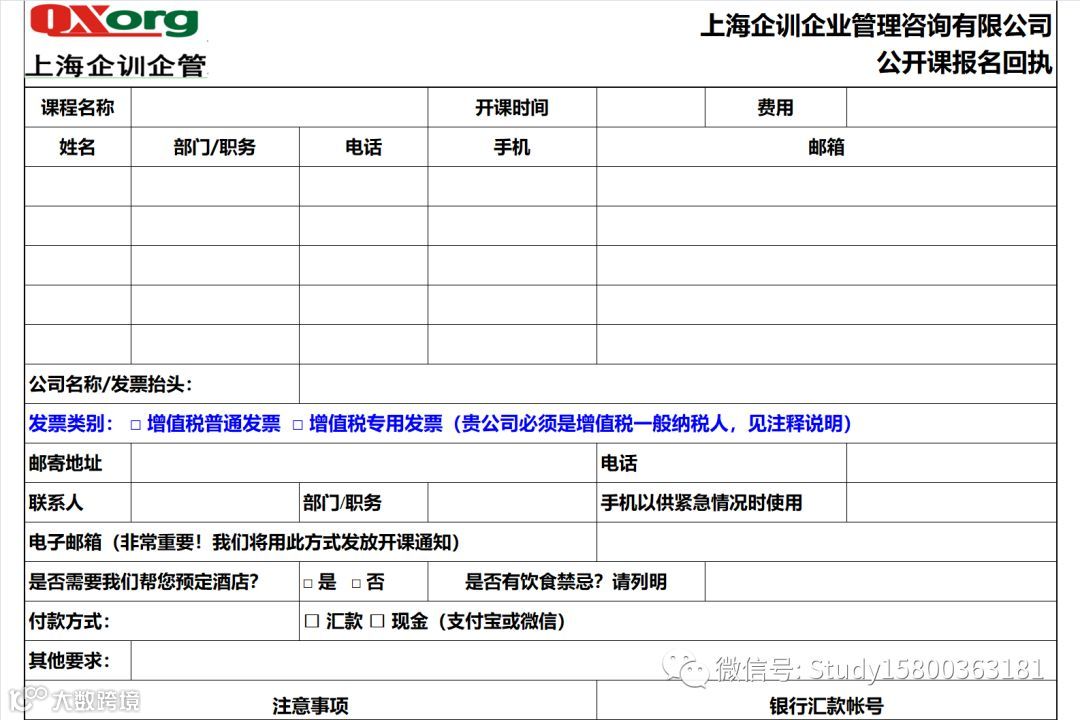Screen dimensions: 1080x720
Task: Click the blank field beside the 电子邮箱 note
Action: tap(827, 542)
